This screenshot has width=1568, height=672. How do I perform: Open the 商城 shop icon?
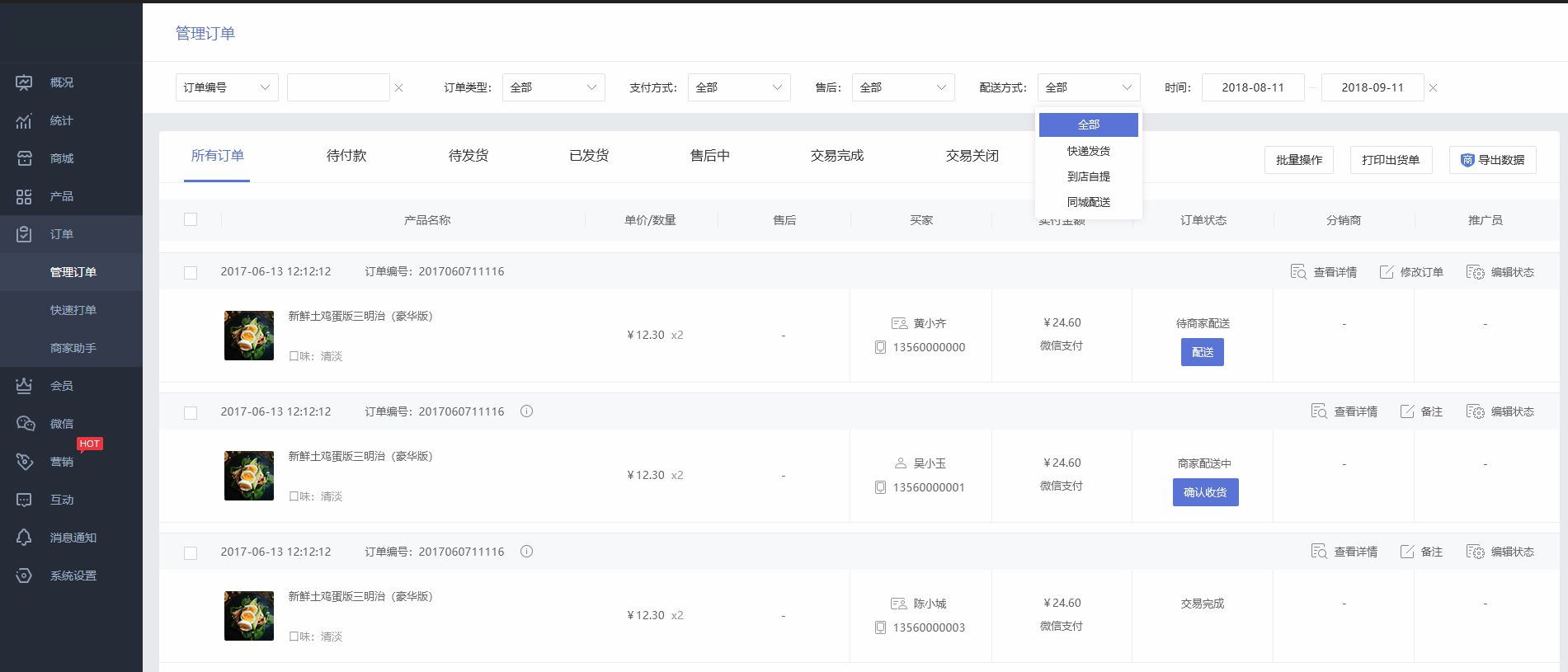click(24, 158)
